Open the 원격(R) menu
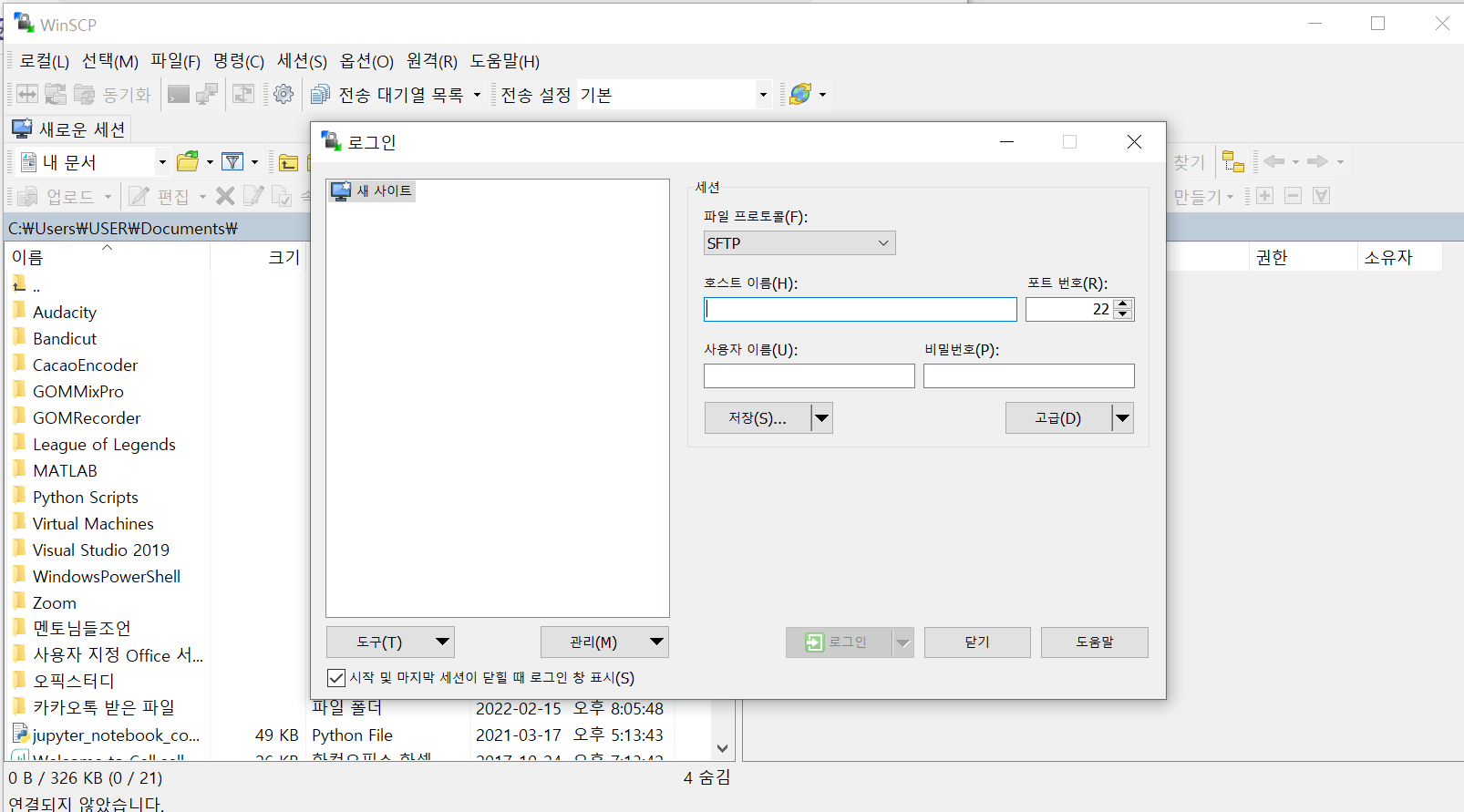The height and width of the screenshot is (812, 1464). (432, 61)
